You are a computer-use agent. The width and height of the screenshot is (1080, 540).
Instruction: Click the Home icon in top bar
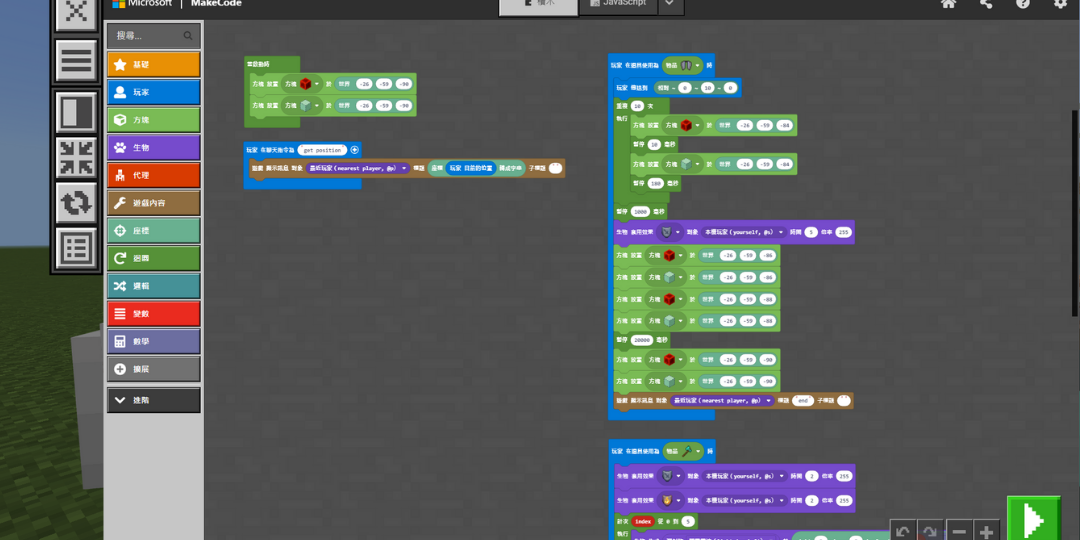coord(948,4)
